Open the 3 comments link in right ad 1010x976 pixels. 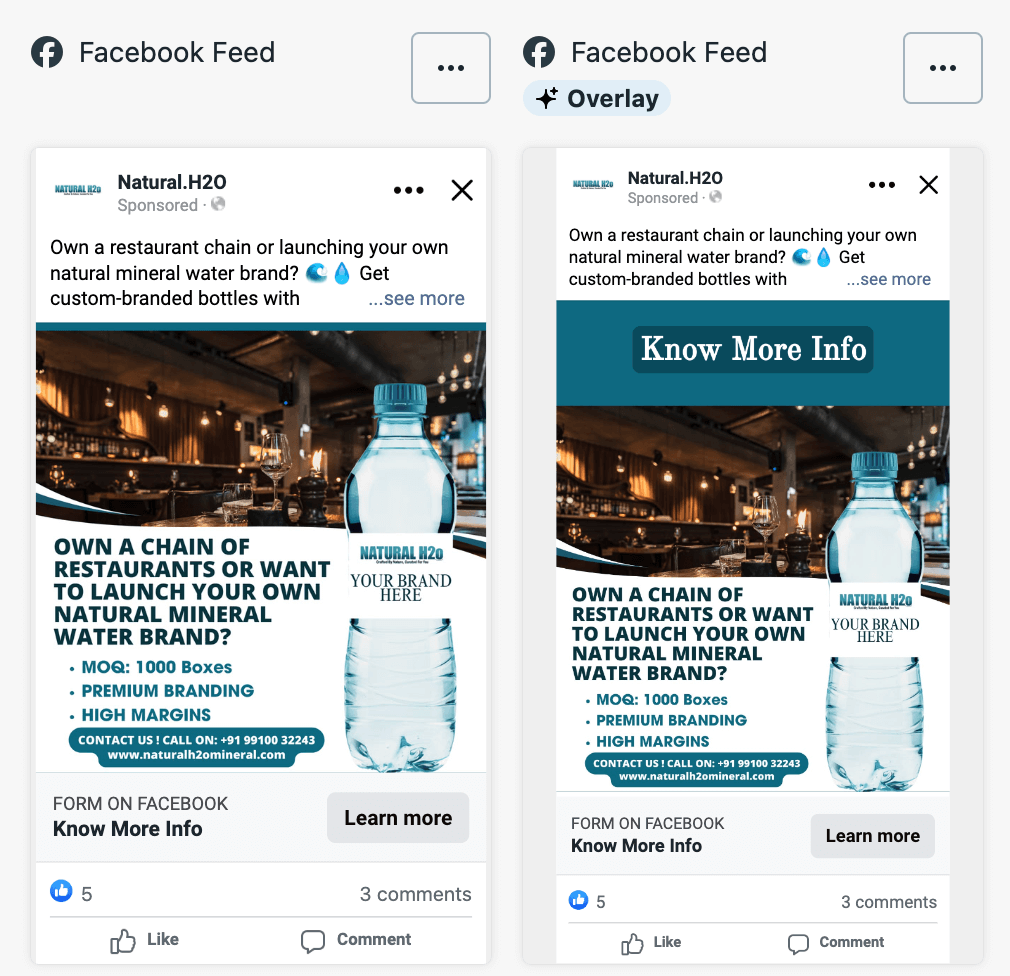point(888,902)
